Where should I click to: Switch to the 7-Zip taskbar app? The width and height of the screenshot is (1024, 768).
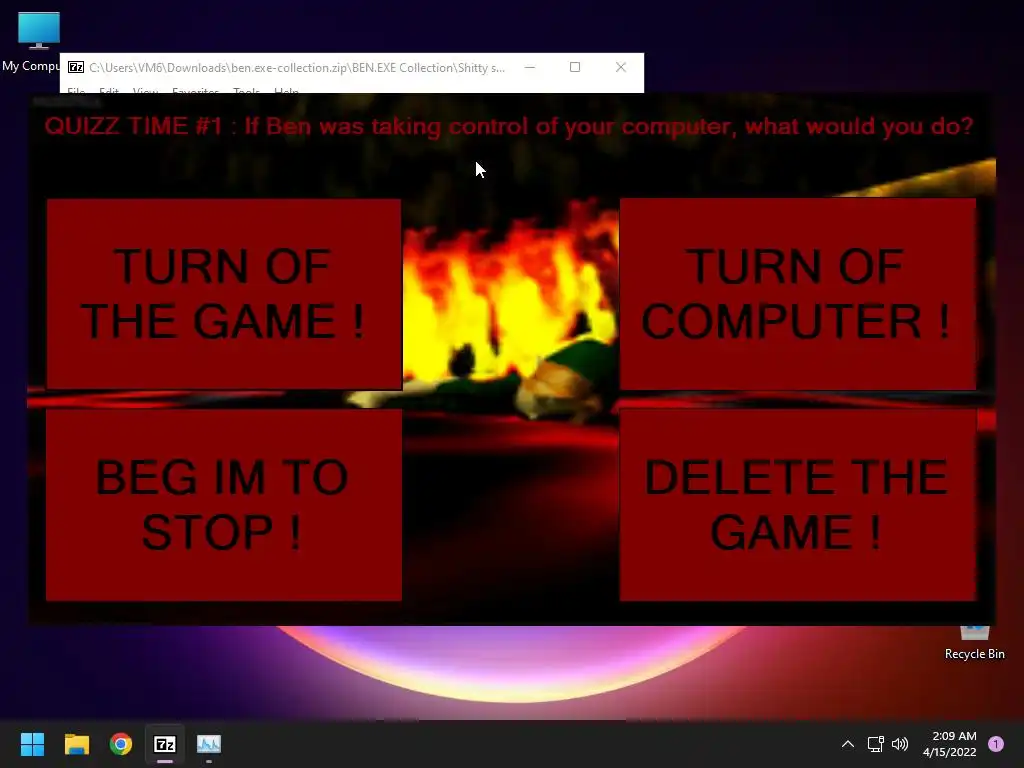click(165, 744)
